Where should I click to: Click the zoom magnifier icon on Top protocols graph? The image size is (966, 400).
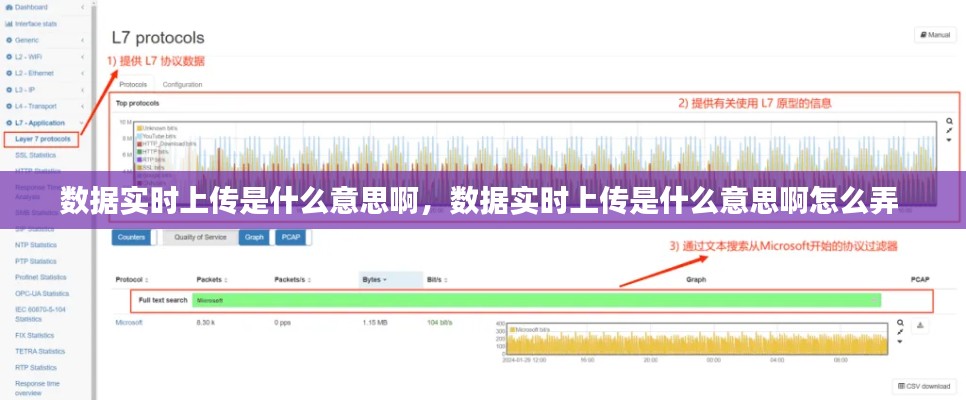click(x=950, y=121)
